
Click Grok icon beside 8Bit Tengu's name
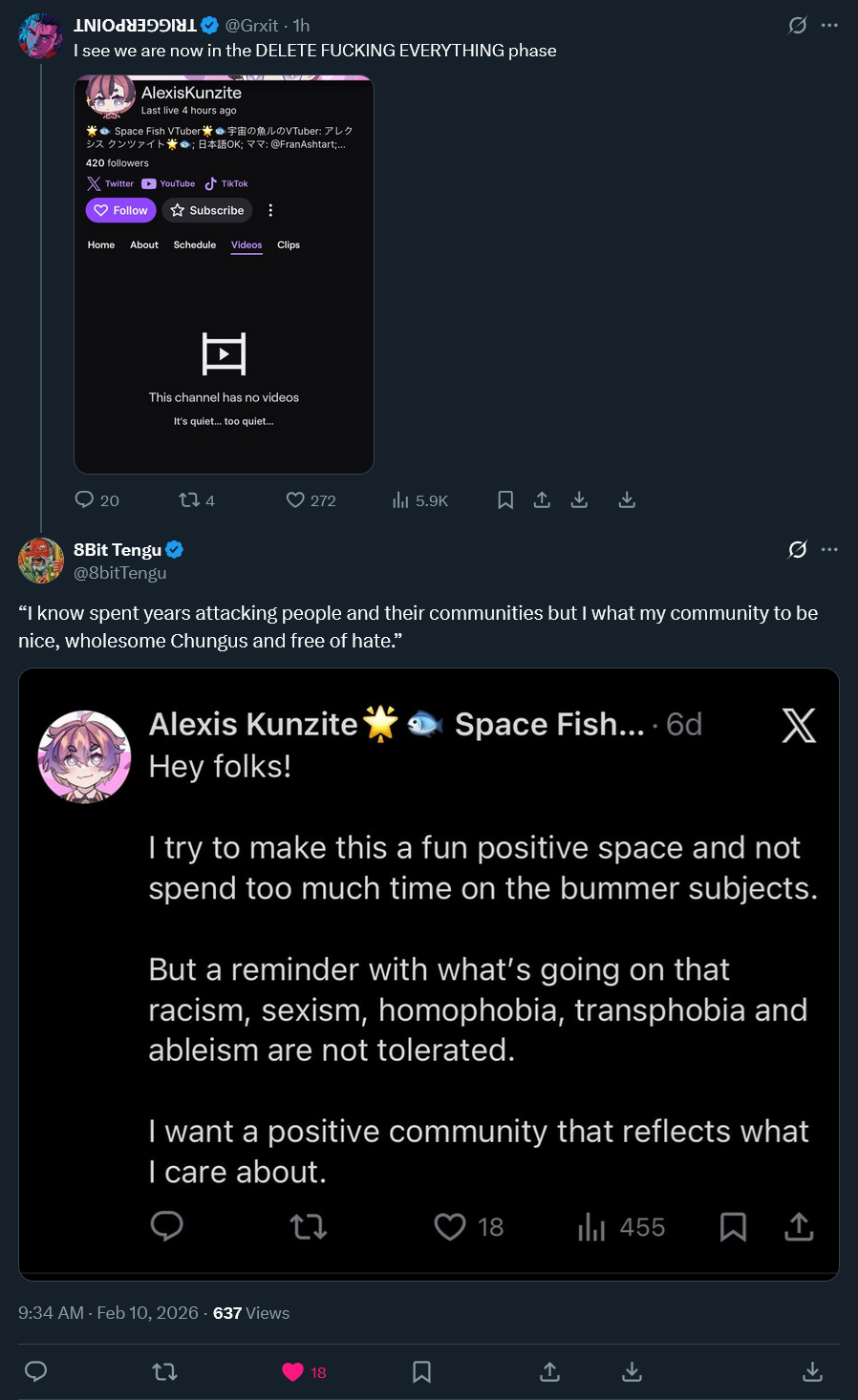[797, 549]
